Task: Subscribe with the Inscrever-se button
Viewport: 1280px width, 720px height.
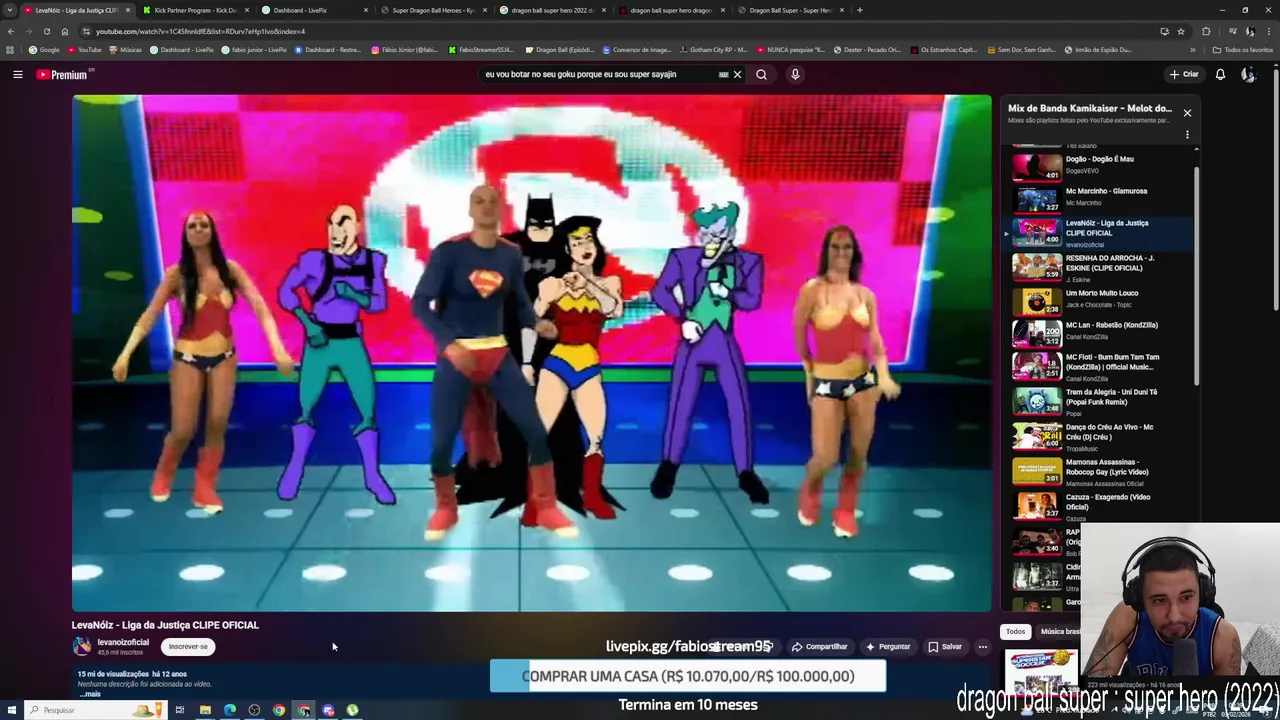Action: point(188,647)
